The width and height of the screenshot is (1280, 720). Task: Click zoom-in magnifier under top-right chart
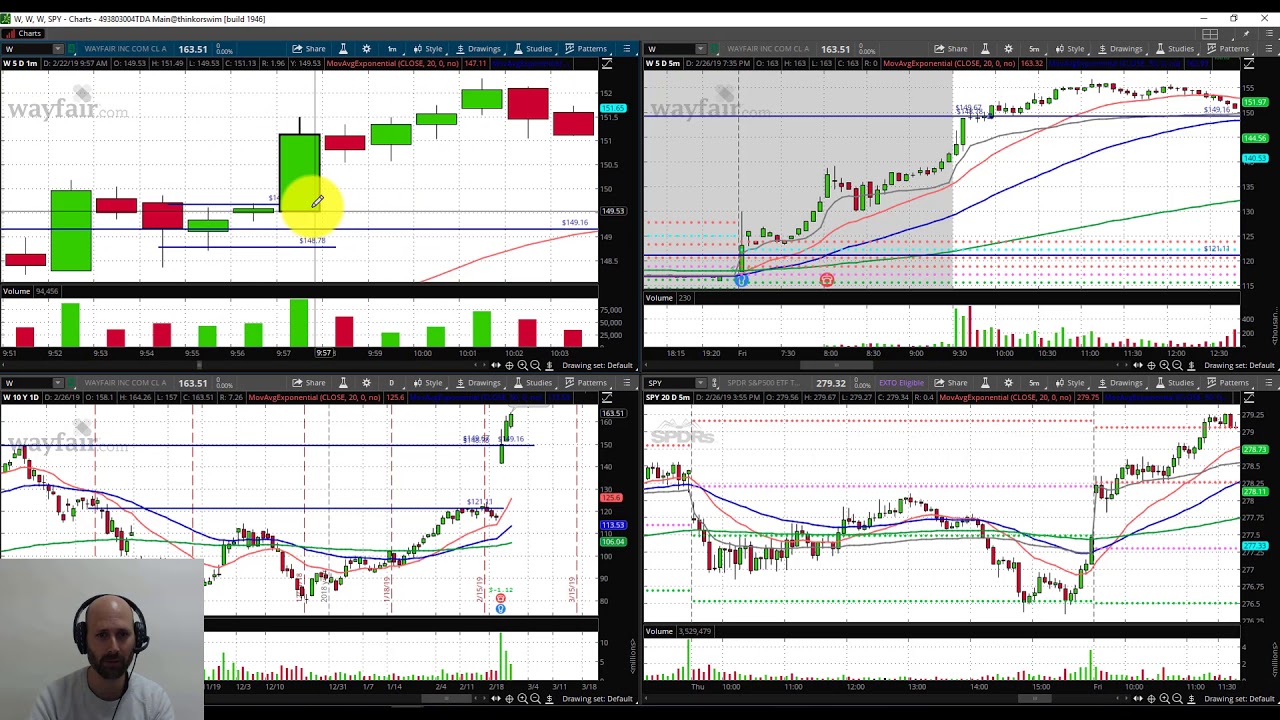pos(1164,365)
